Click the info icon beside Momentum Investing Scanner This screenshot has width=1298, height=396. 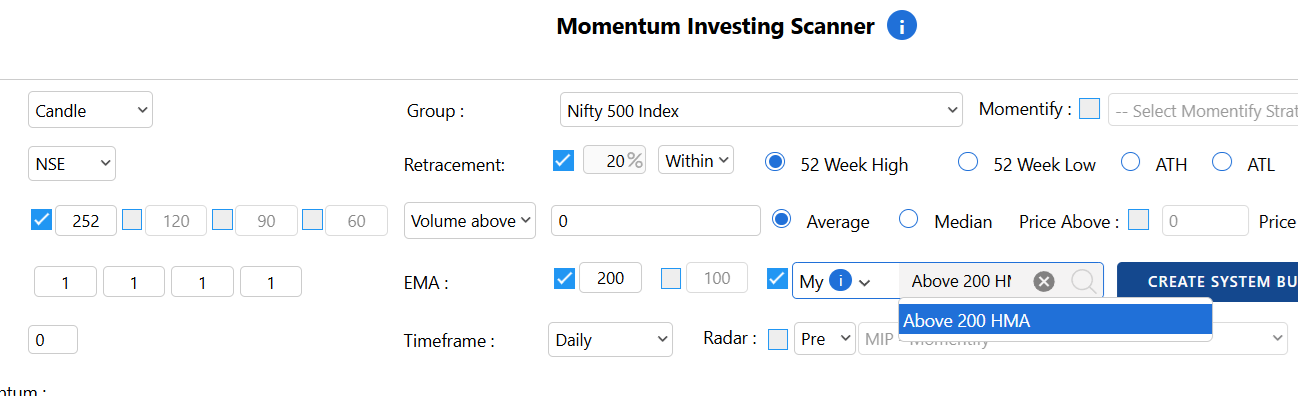pyautogui.click(x=902, y=26)
